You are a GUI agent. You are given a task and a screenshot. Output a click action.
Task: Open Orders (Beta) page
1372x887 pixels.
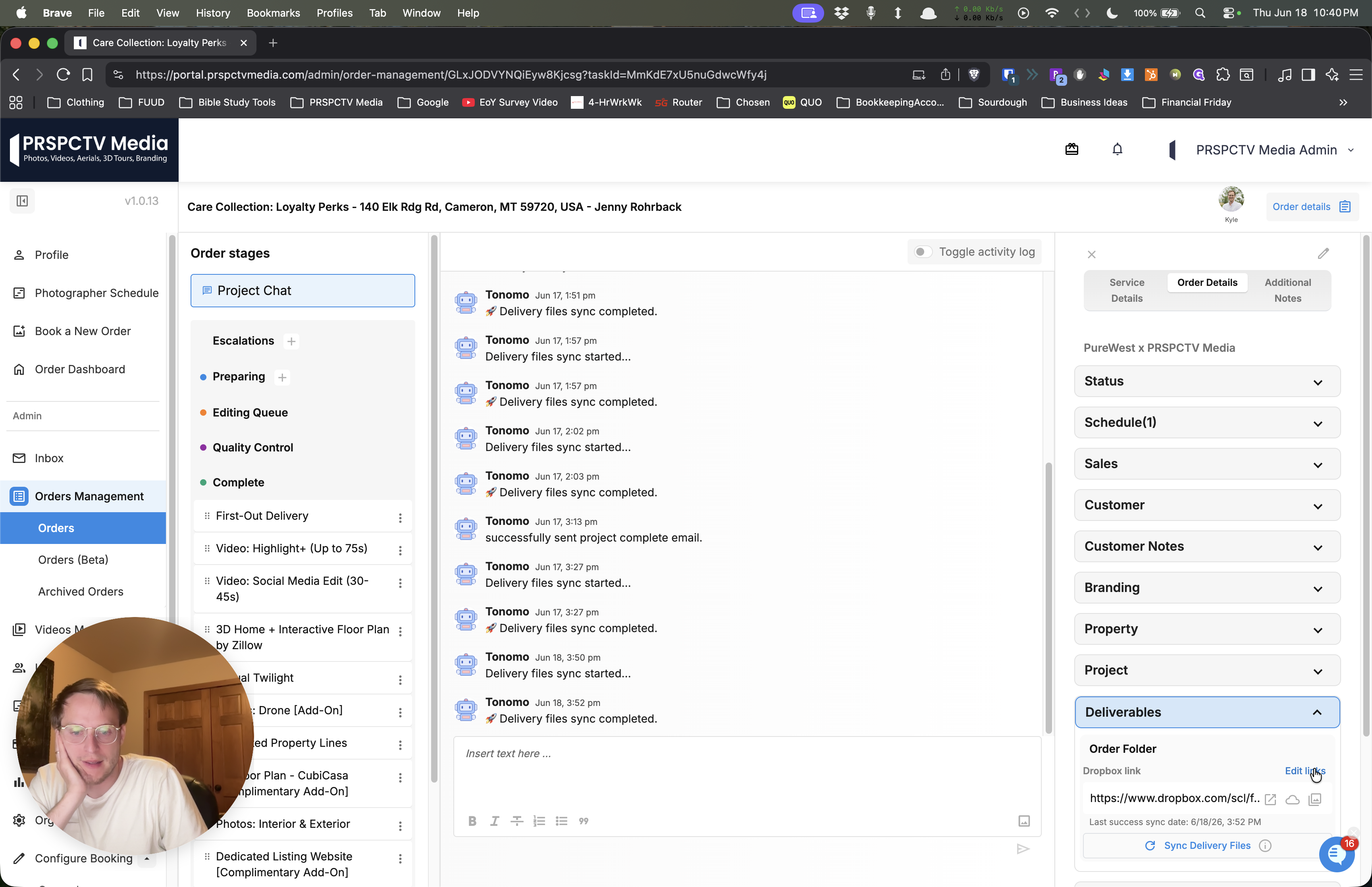73,560
